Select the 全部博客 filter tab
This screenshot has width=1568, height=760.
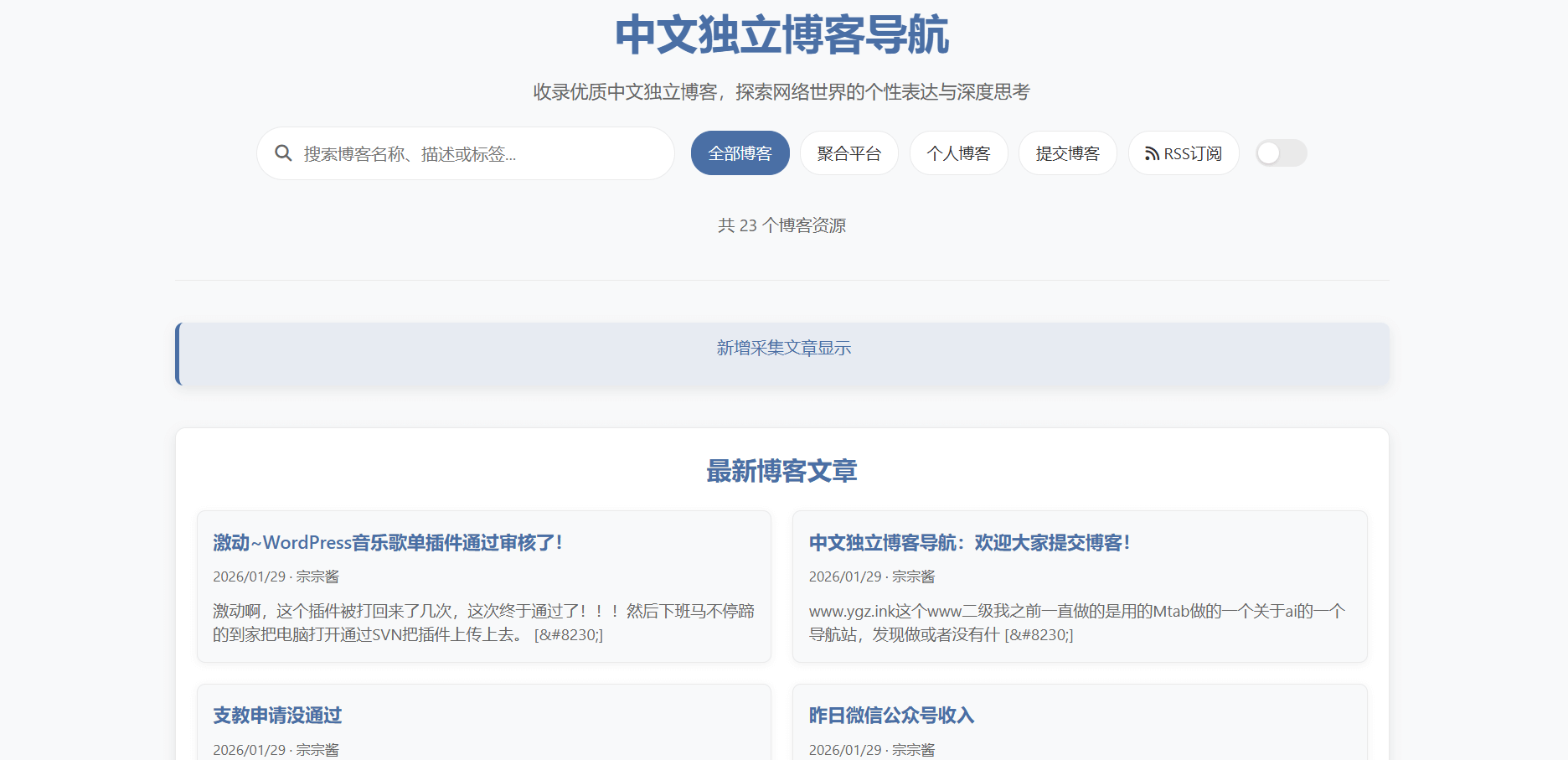(740, 153)
